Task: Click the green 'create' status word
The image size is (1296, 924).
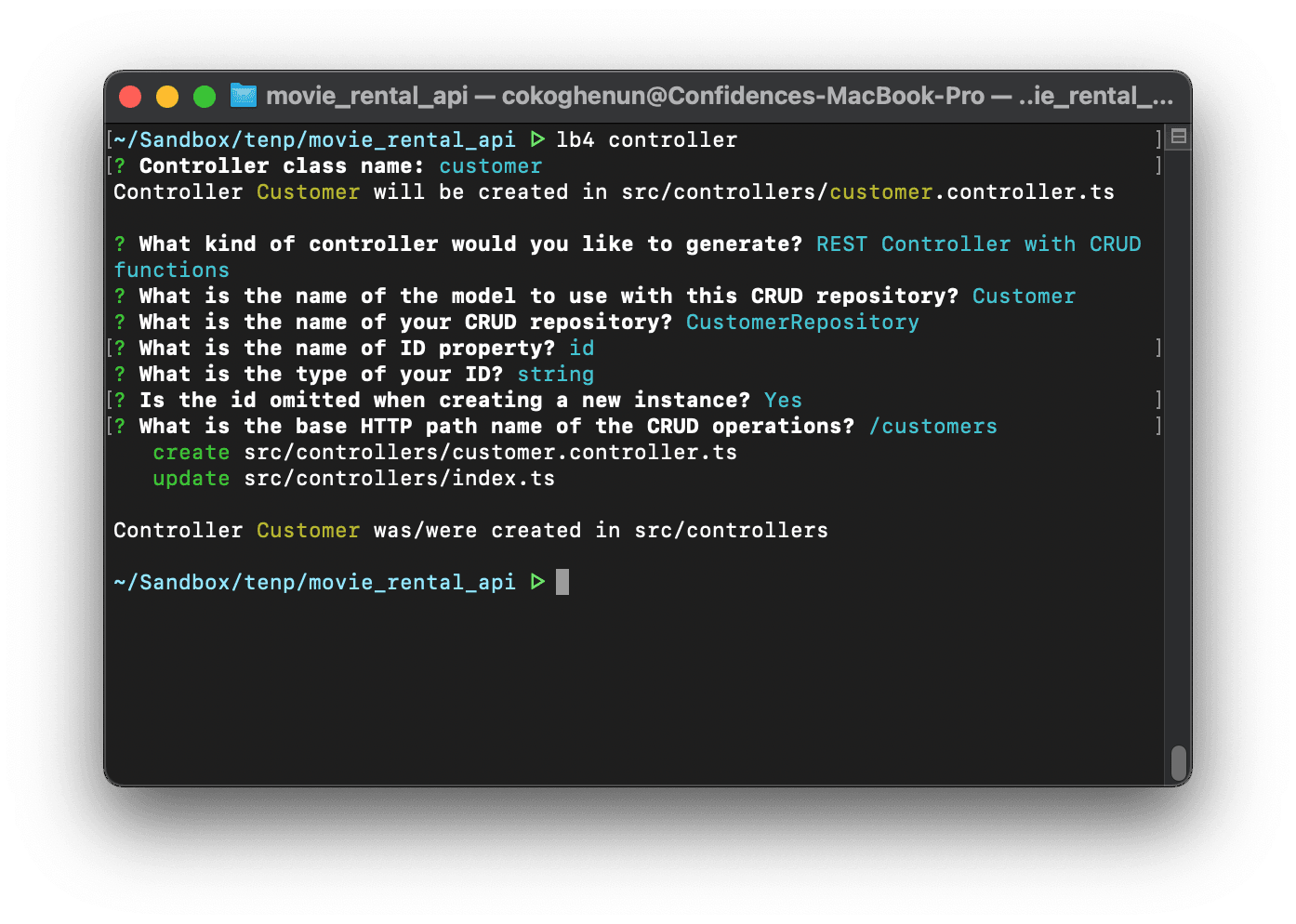Action: pos(191,452)
